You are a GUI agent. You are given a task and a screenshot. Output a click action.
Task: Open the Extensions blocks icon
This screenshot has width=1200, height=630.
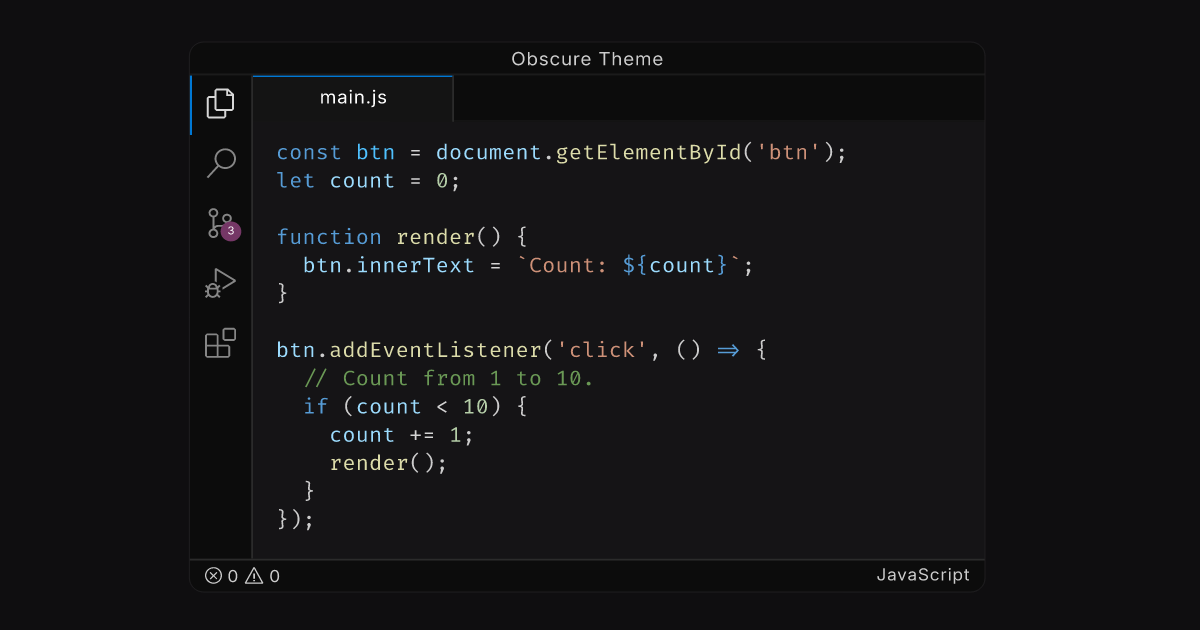click(x=220, y=343)
